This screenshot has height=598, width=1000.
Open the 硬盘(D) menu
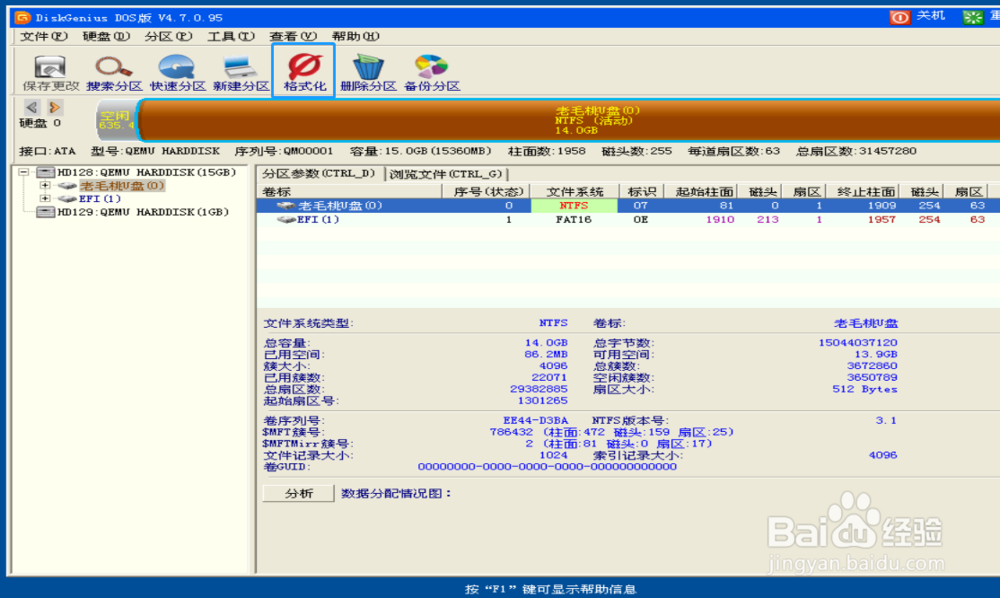click(106, 36)
